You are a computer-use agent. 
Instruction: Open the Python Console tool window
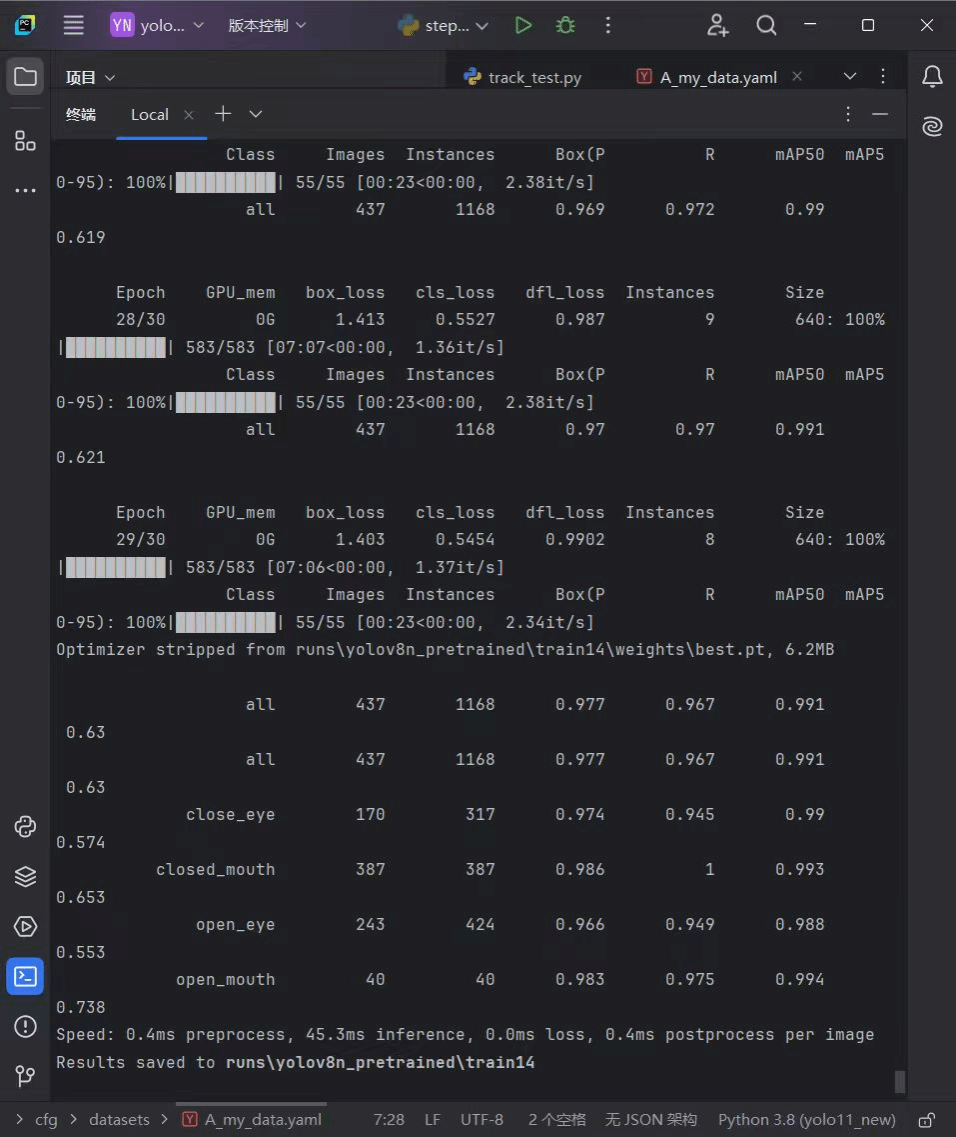coord(25,827)
